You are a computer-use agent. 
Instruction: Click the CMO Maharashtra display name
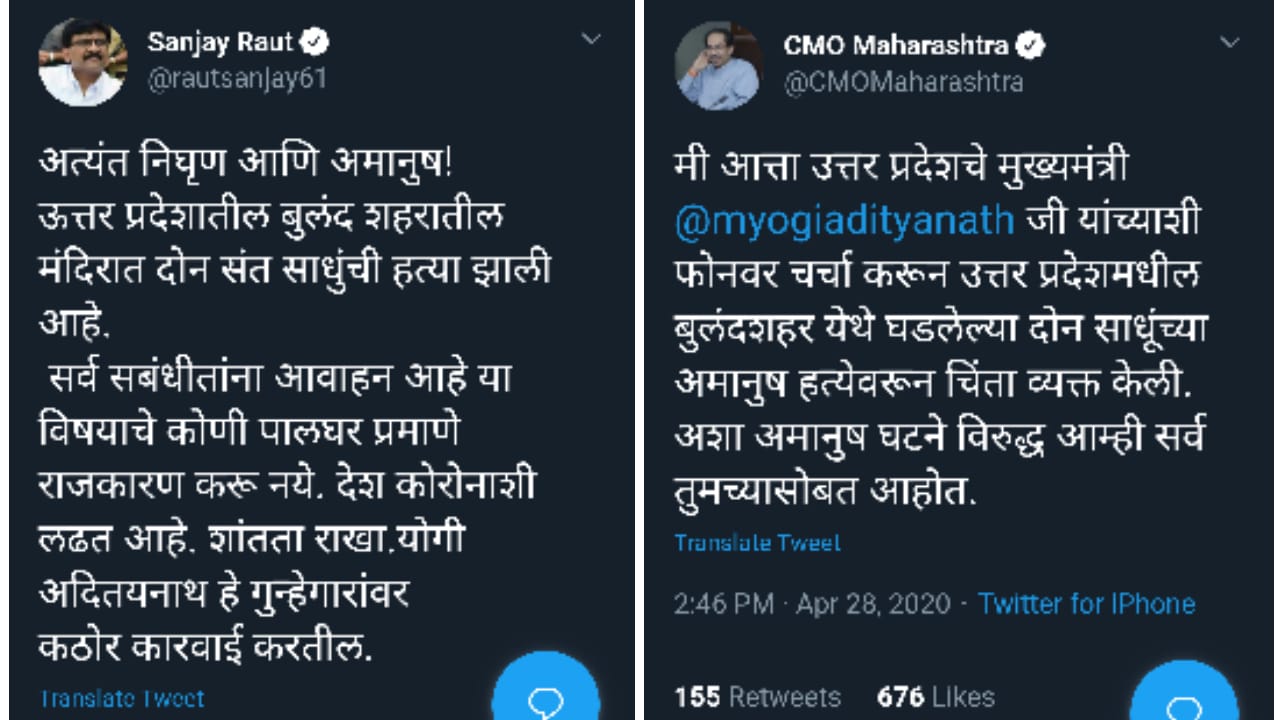click(896, 45)
